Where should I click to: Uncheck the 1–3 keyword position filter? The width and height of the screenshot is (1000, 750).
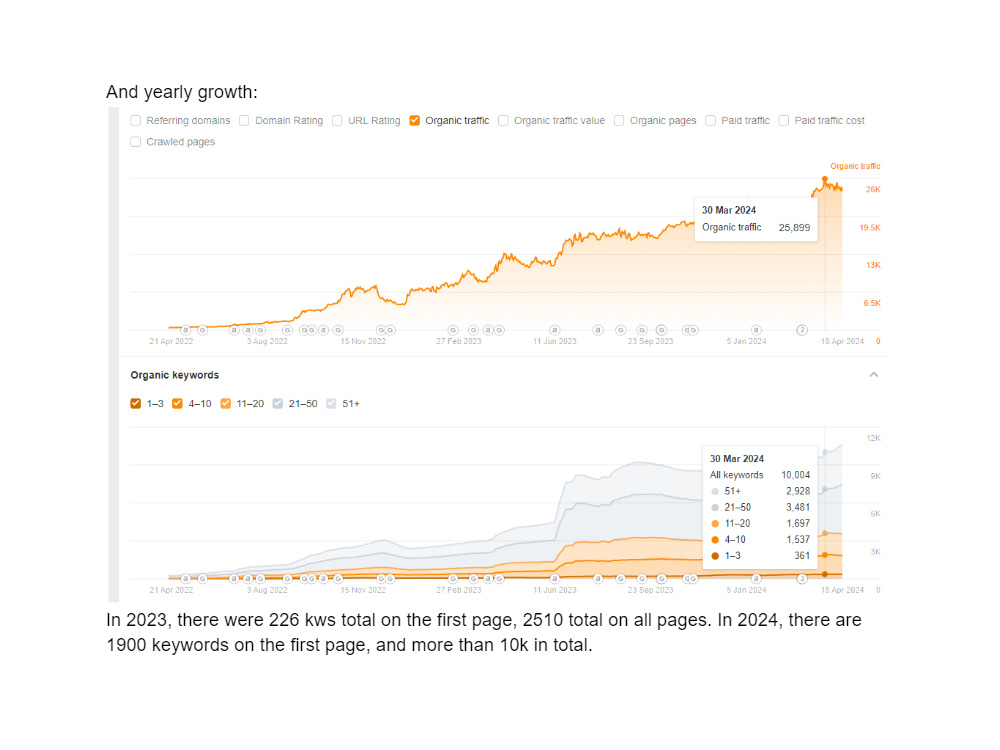click(135, 403)
